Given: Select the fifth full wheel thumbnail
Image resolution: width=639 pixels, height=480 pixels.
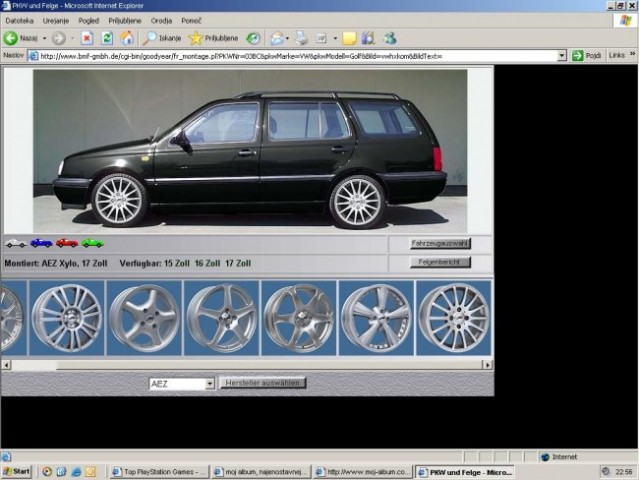Looking at the screenshot, I should (377, 318).
